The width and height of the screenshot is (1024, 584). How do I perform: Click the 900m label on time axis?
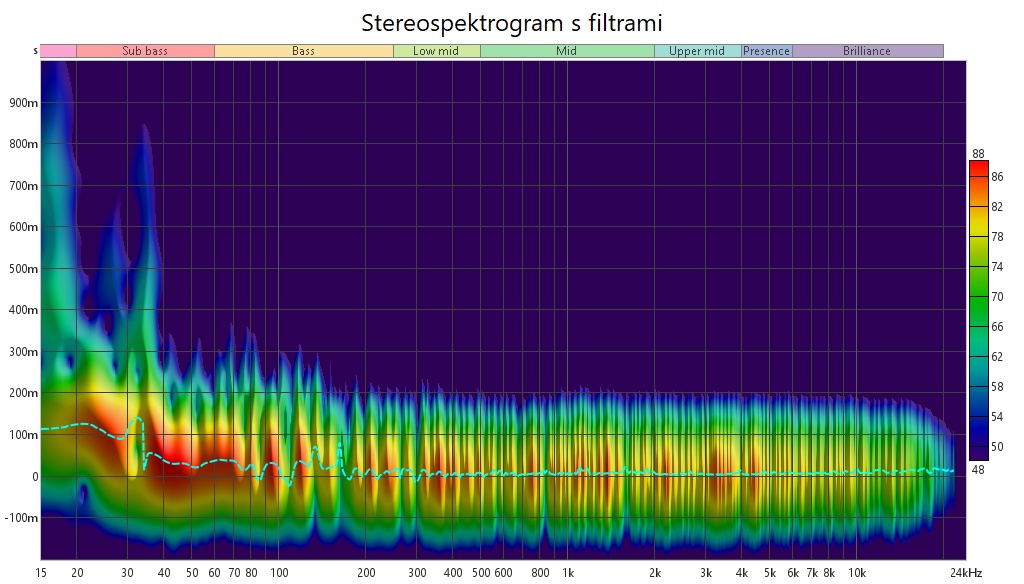coord(24,102)
